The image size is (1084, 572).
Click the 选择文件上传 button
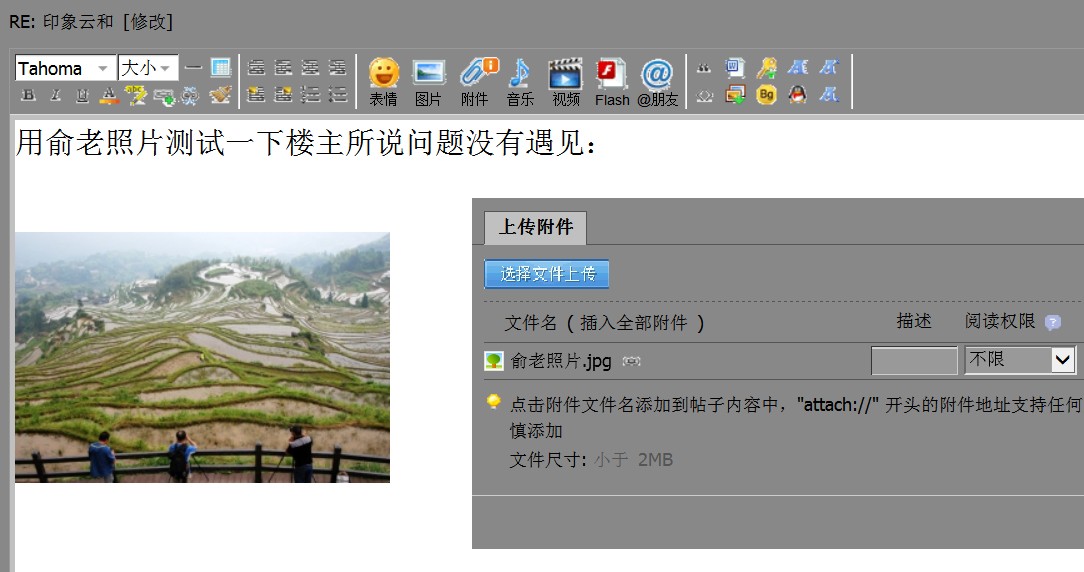tap(547, 274)
